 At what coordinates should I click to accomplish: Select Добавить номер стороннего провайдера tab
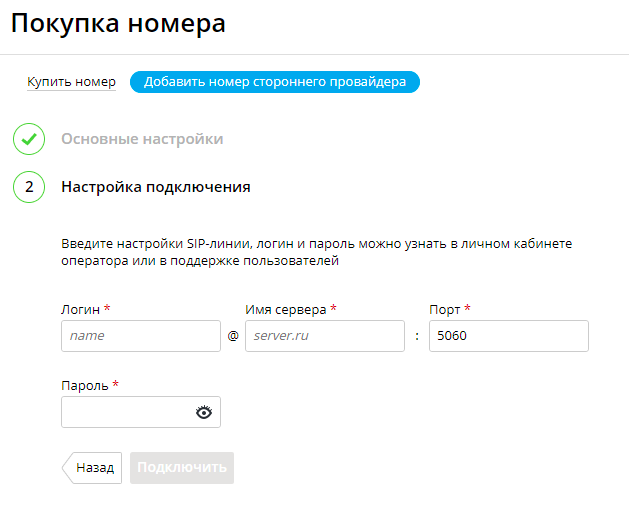[275, 82]
